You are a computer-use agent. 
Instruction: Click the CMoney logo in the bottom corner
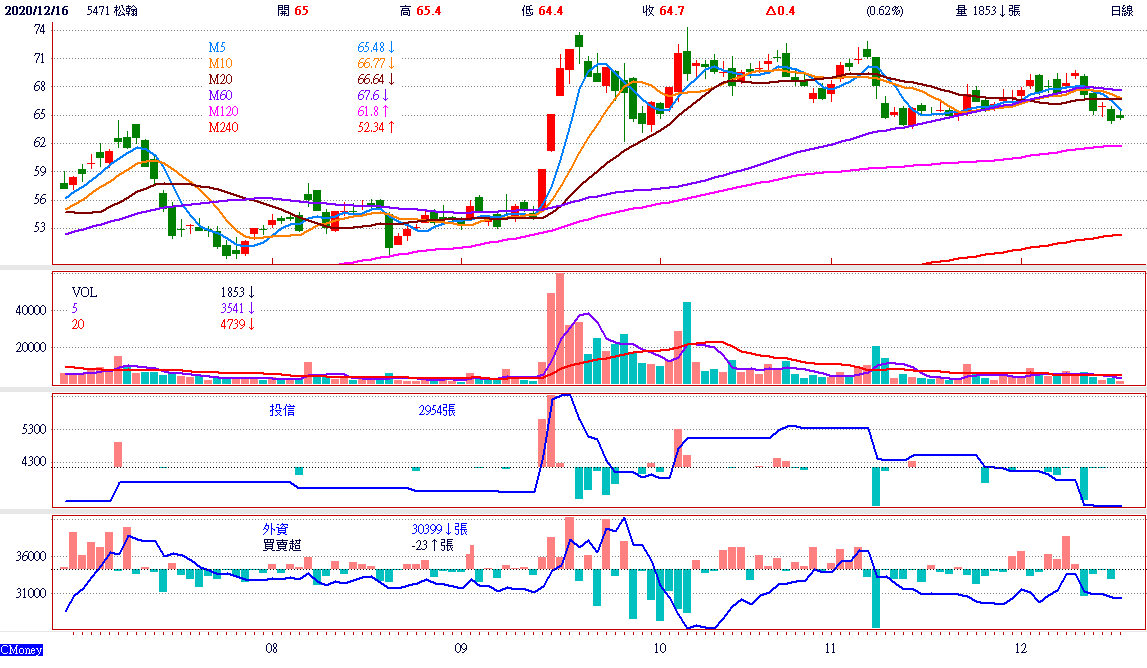click(22, 651)
